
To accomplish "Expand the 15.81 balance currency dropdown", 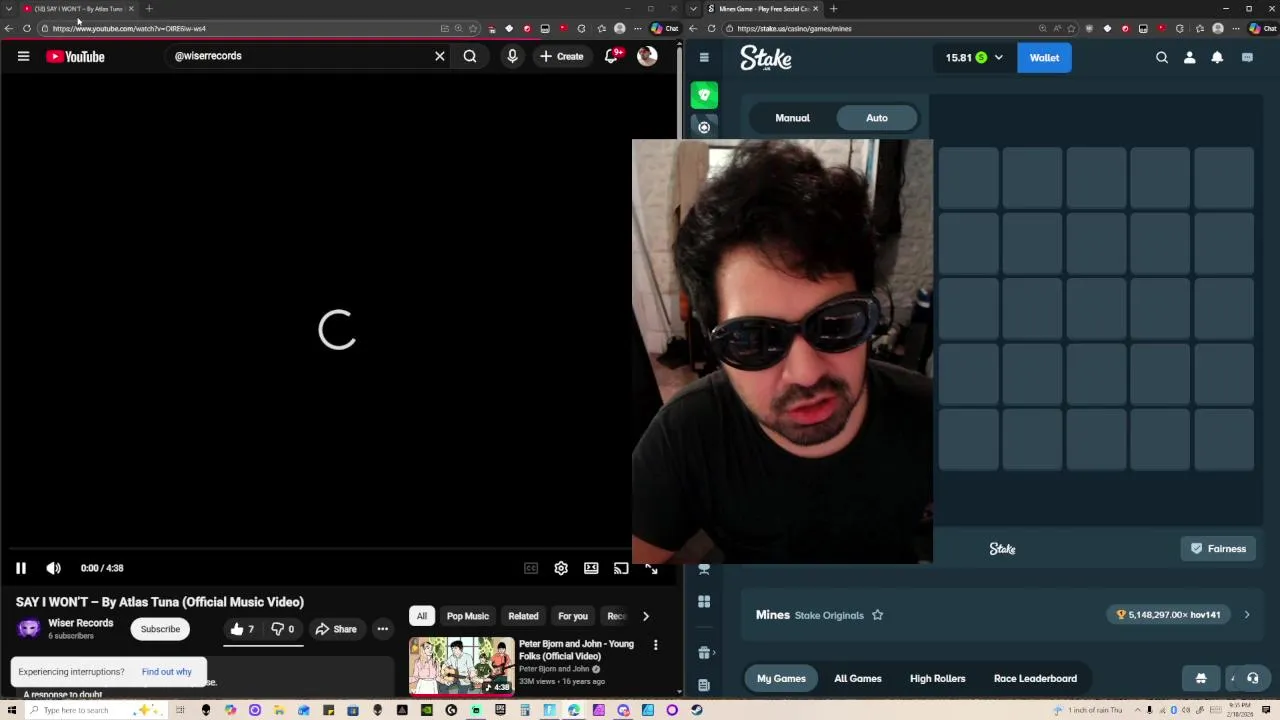I will pyautogui.click(x=974, y=58).
